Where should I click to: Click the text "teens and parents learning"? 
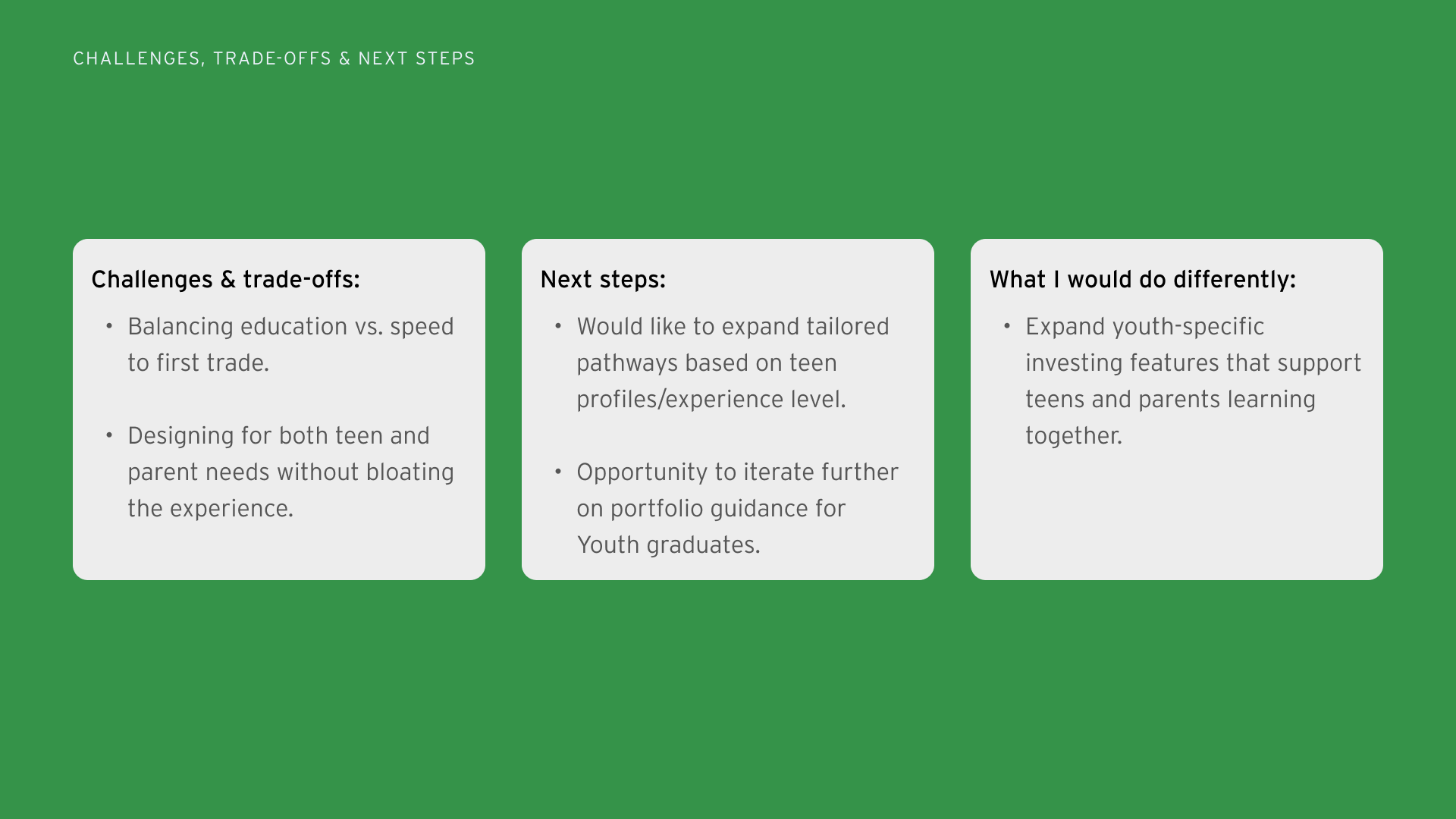(x=1170, y=400)
